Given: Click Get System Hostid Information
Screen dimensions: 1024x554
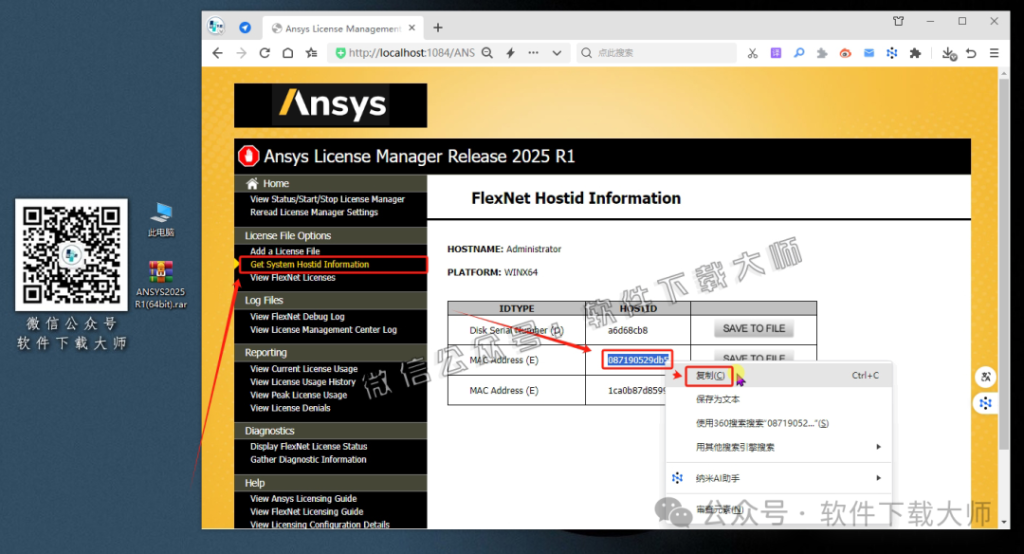Looking at the screenshot, I should click(x=310, y=265).
